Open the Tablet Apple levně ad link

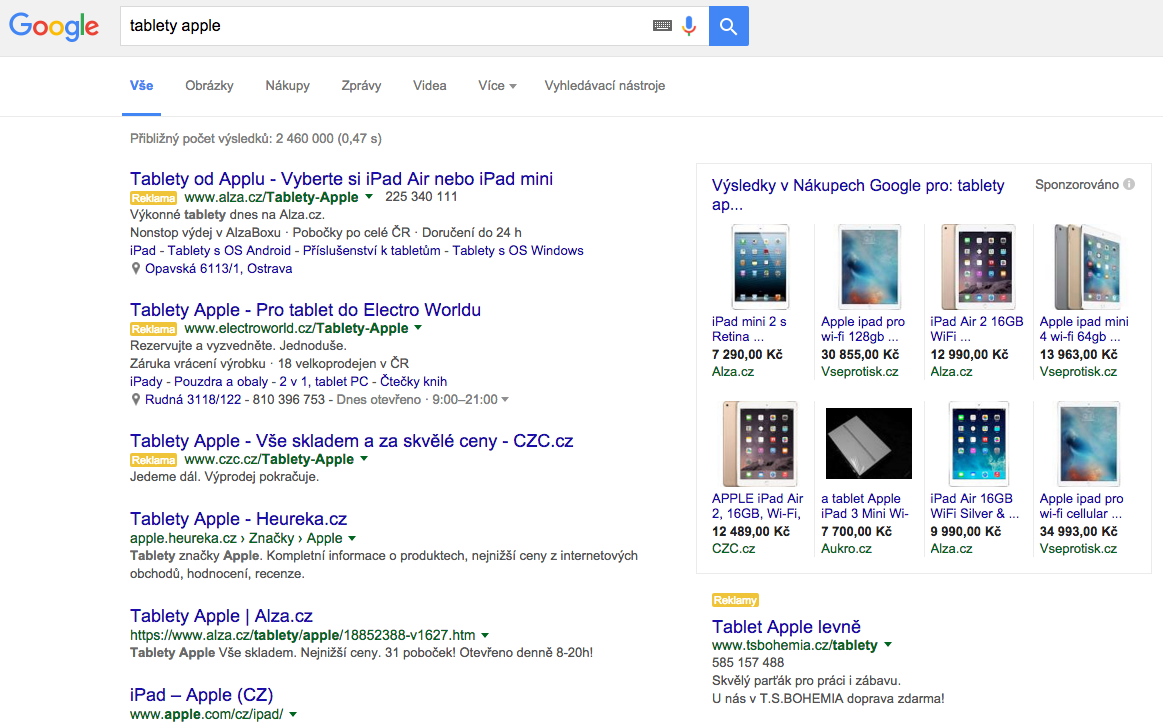pos(786,627)
